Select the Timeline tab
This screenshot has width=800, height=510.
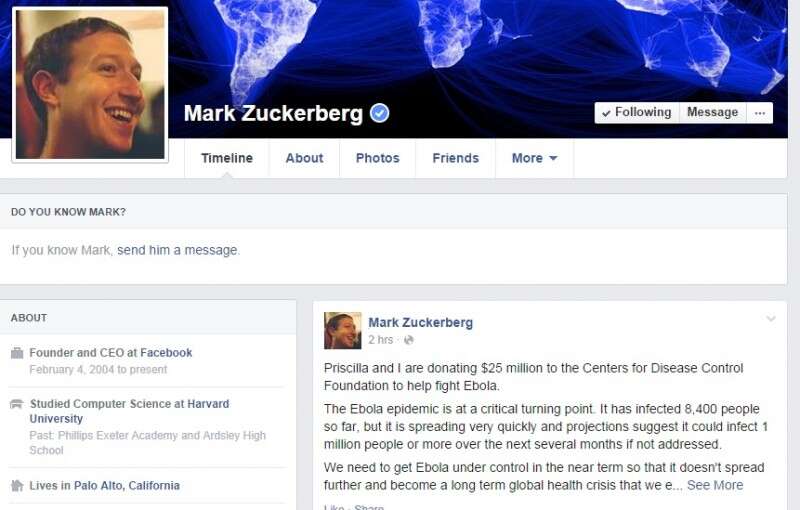click(227, 159)
